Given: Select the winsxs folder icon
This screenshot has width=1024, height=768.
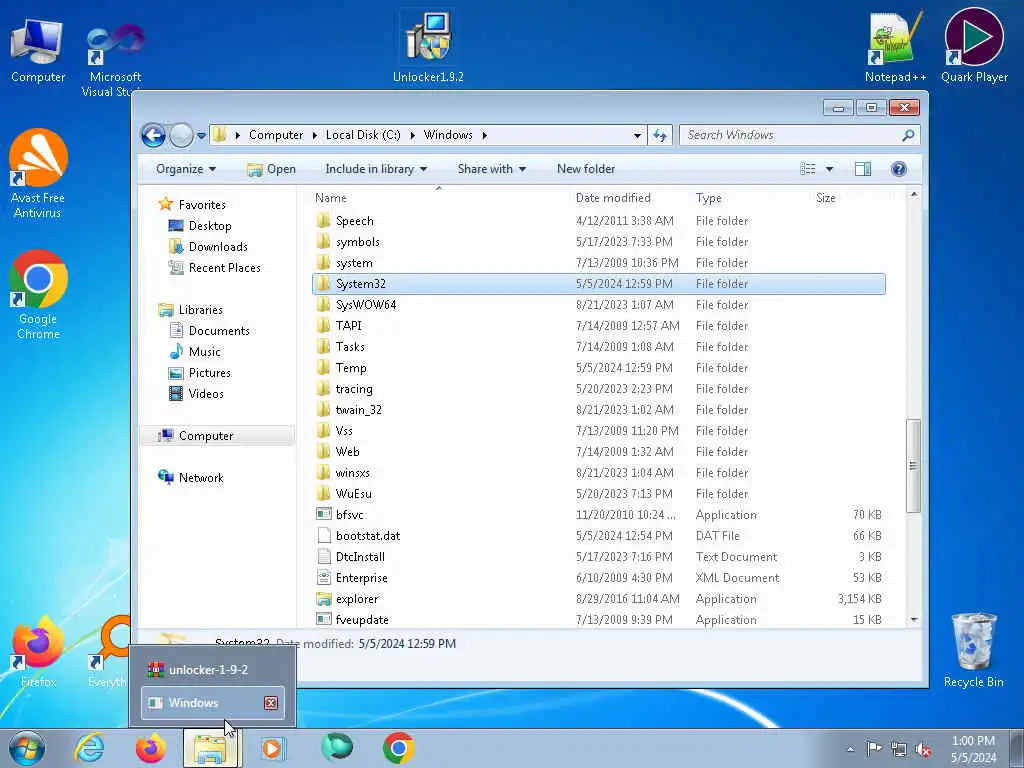Looking at the screenshot, I should click(x=323, y=472).
